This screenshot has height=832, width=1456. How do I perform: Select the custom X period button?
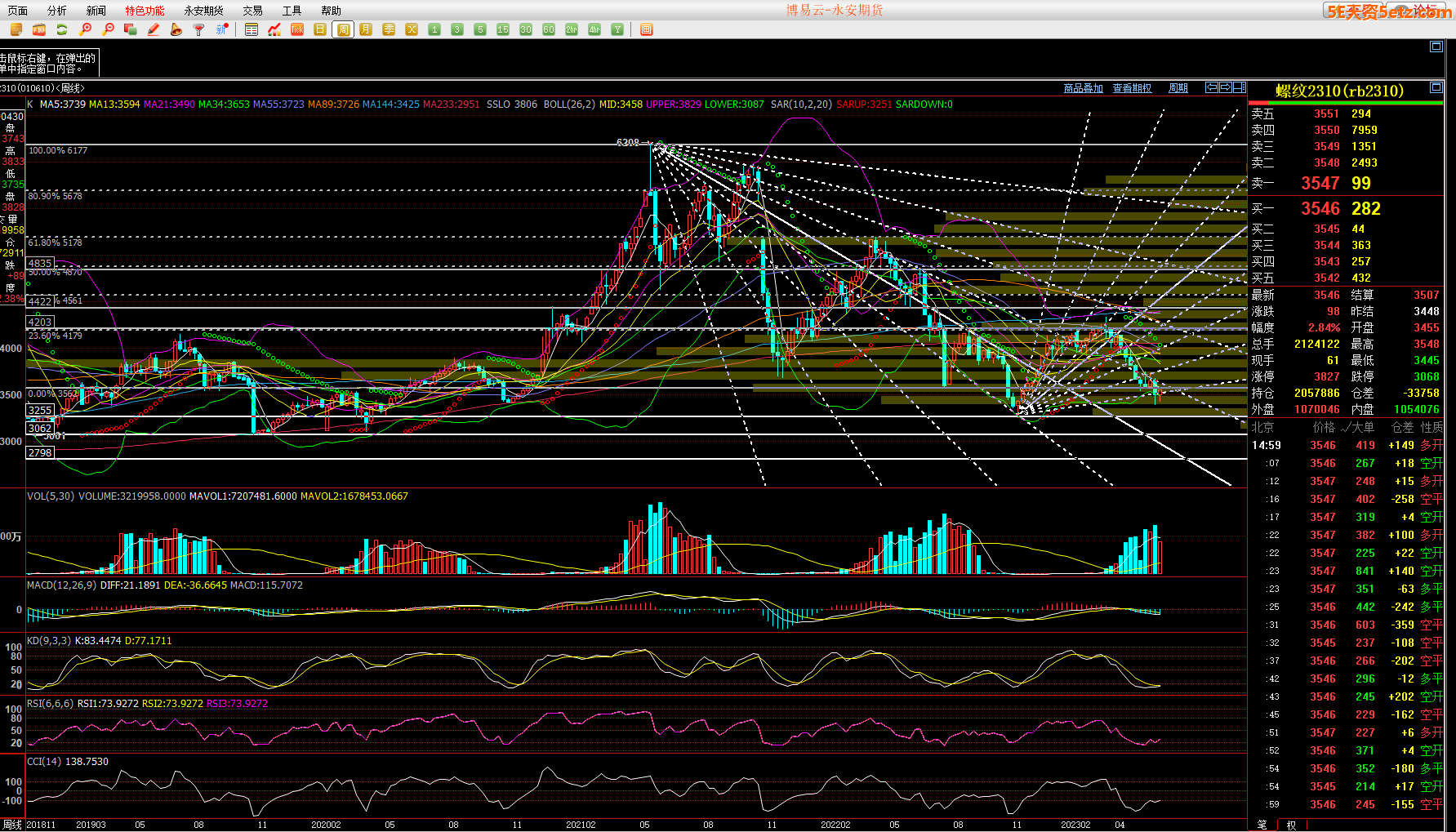pos(412,29)
